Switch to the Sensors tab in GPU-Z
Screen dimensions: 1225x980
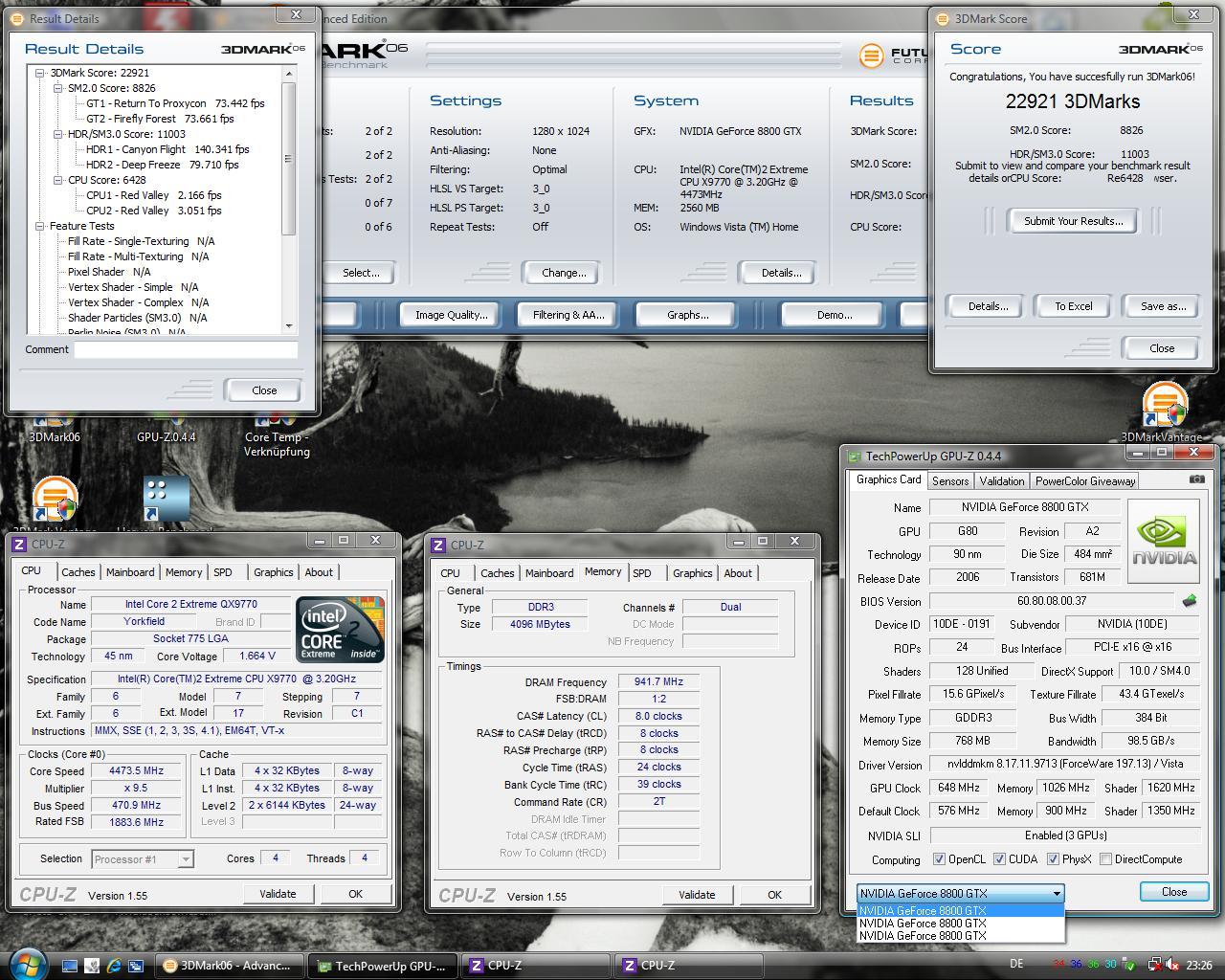pyautogui.click(x=950, y=481)
